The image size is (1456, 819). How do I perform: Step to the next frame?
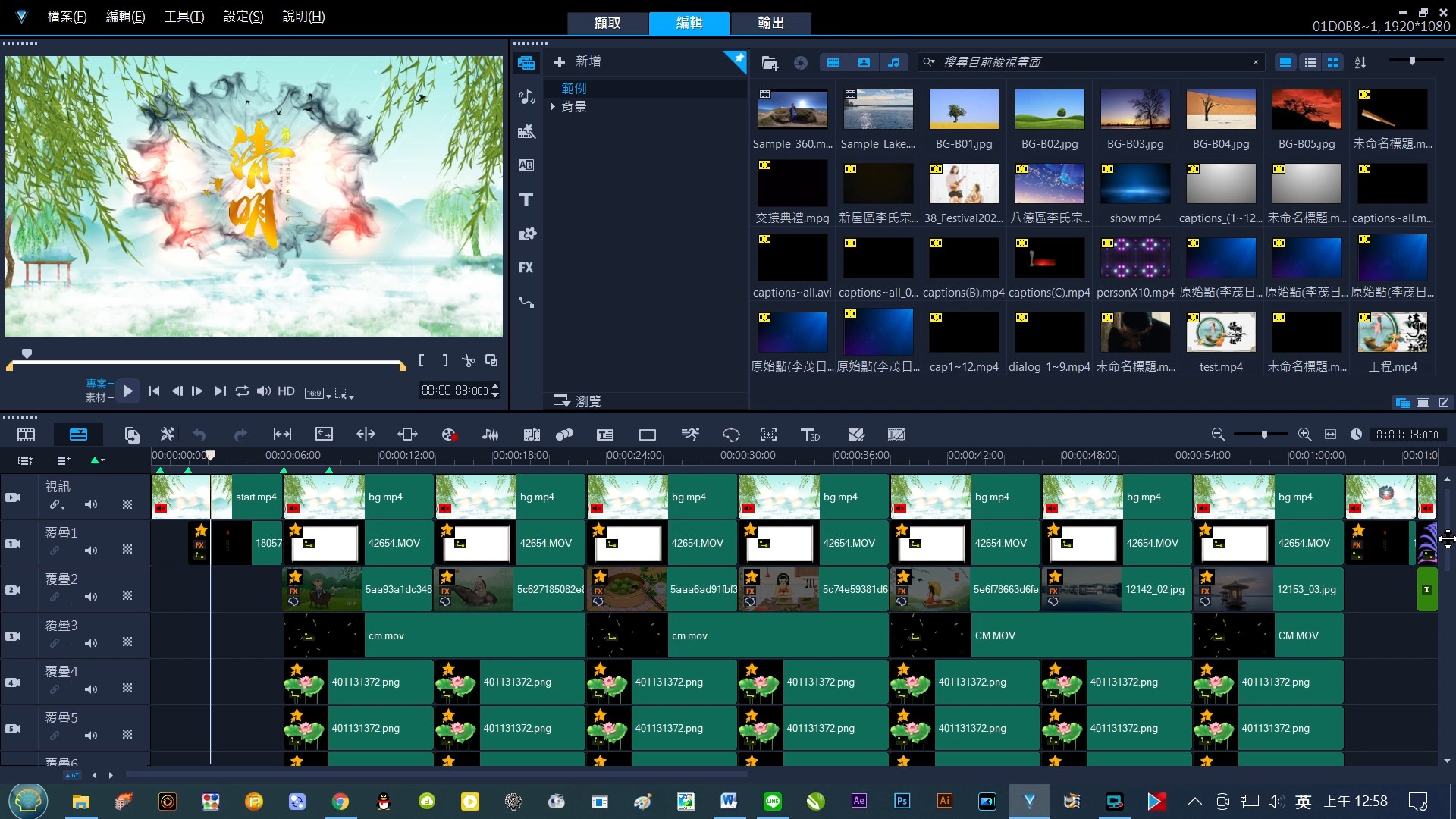tap(197, 391)
